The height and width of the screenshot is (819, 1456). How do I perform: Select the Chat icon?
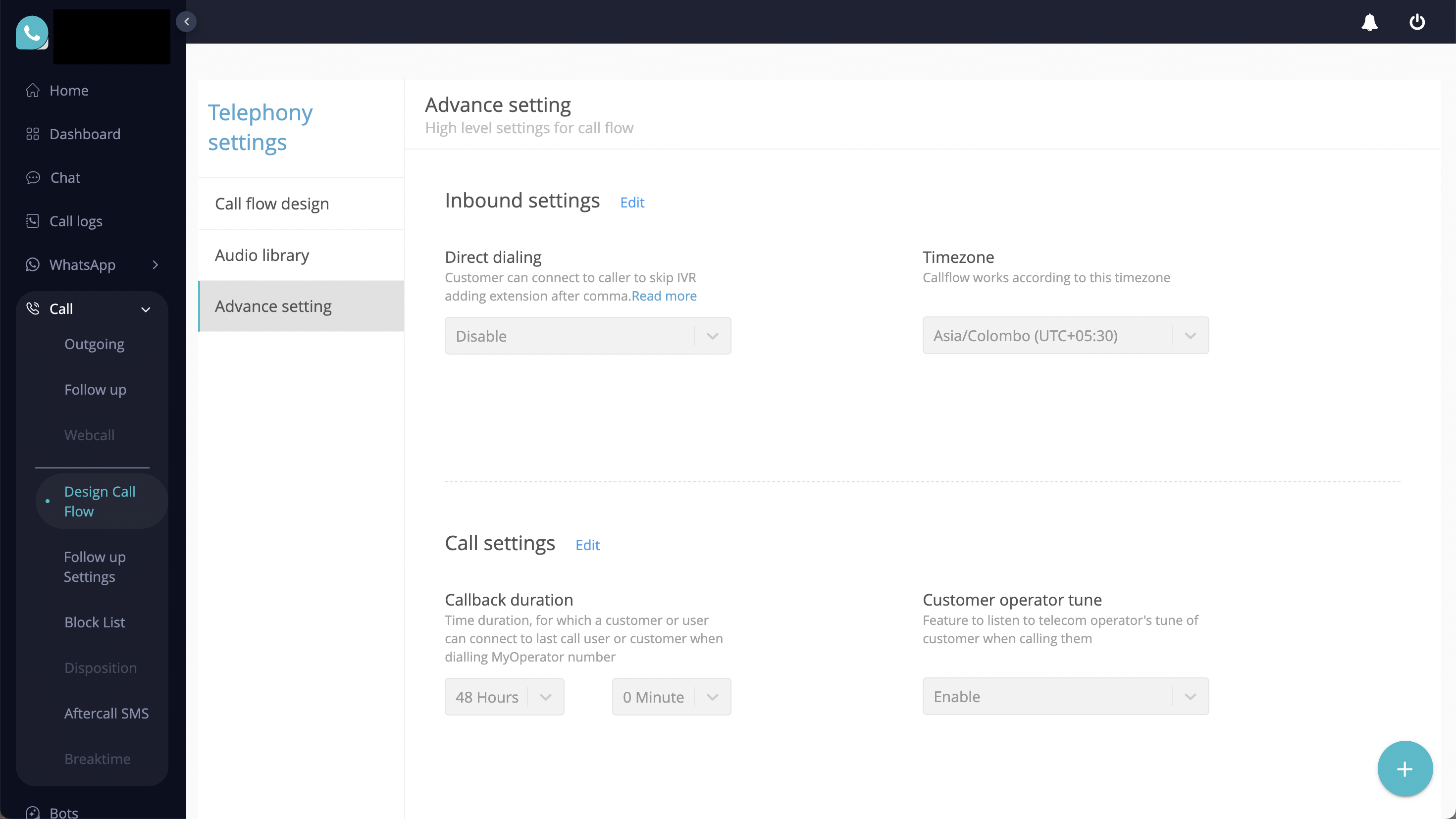(x=33, y=177)
